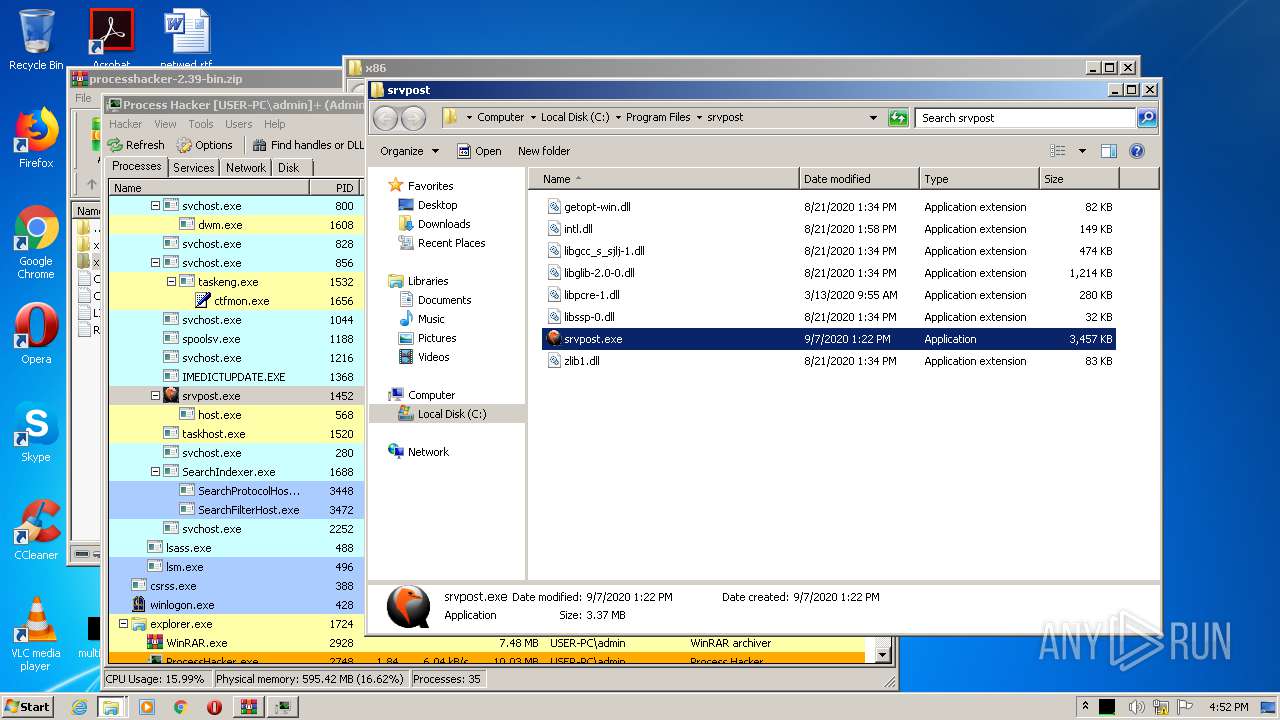
Task: Switch to the Services tab
Action: pos(193,168)
